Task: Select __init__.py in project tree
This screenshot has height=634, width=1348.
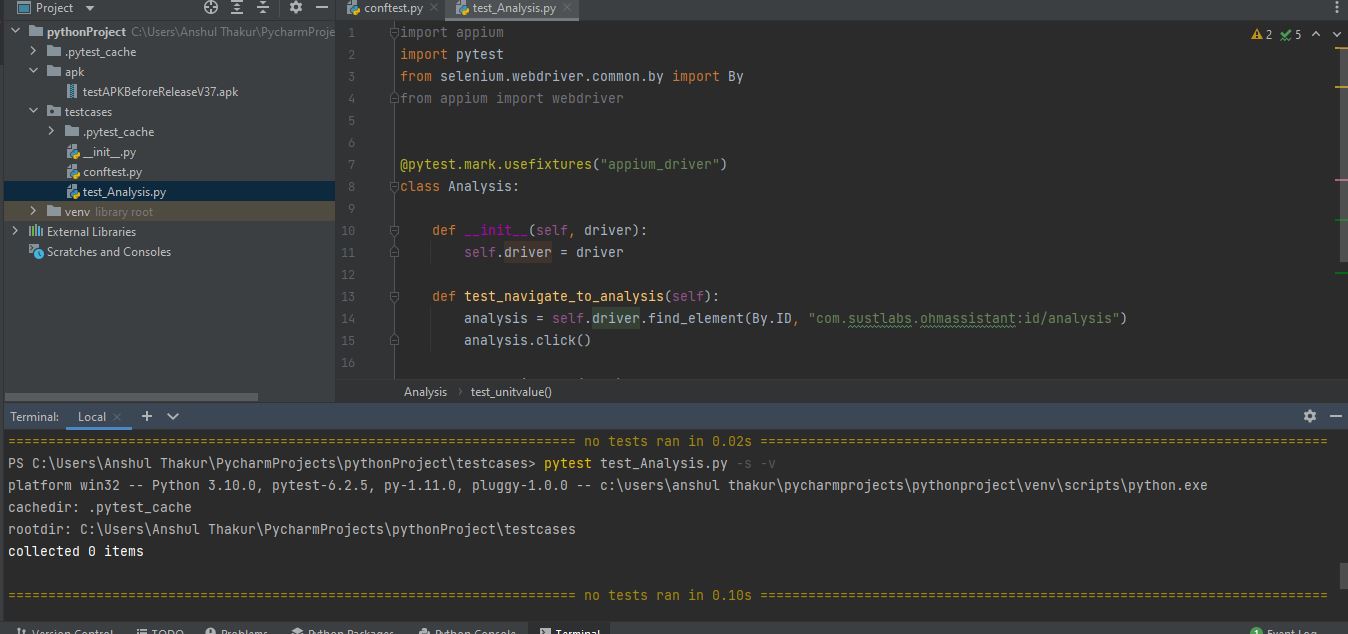Action: (109, 152)
